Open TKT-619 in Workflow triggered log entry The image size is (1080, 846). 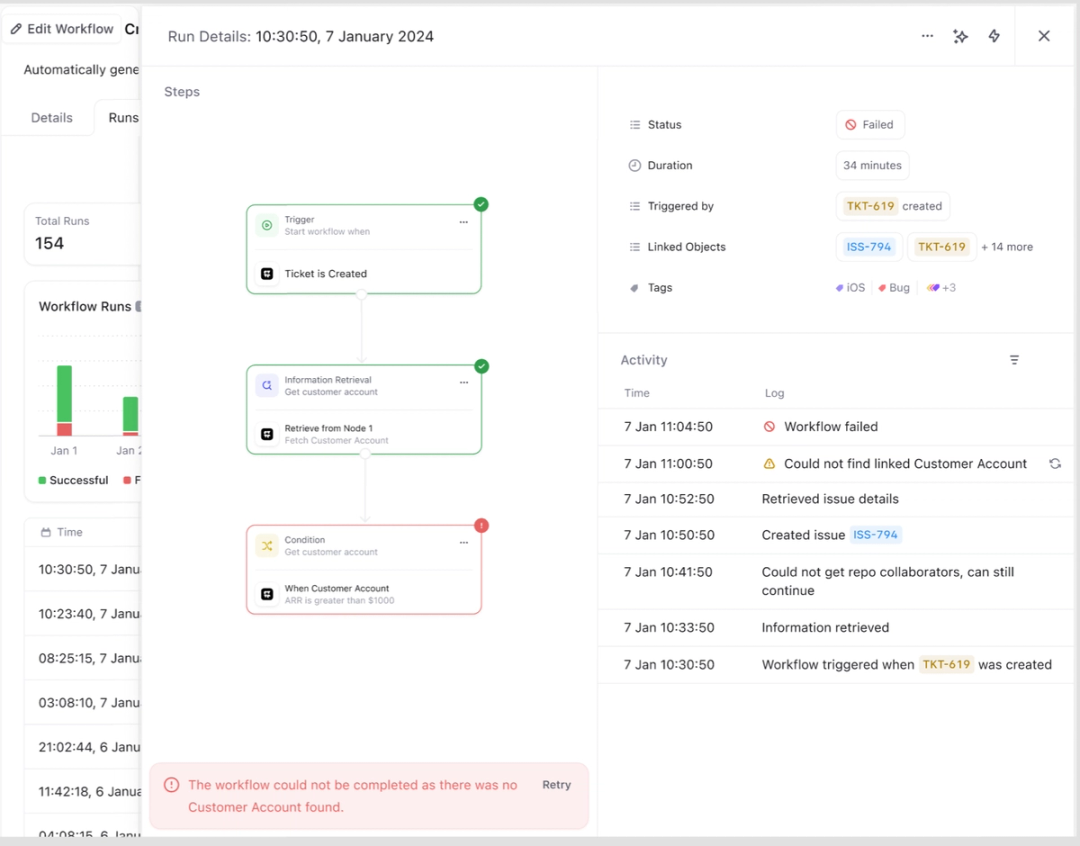(946, 665)
